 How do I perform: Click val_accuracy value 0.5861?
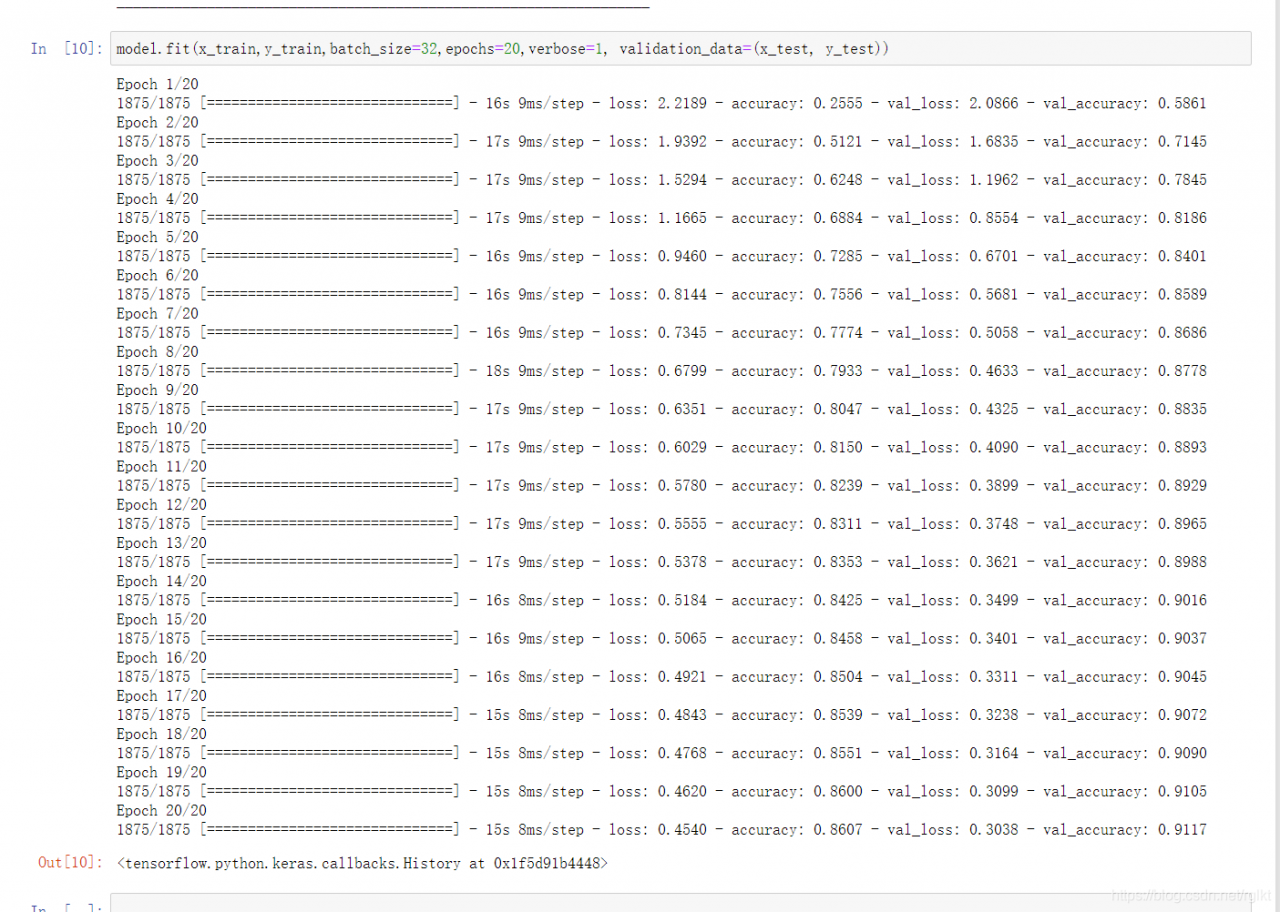click(x=1182, y=103)
